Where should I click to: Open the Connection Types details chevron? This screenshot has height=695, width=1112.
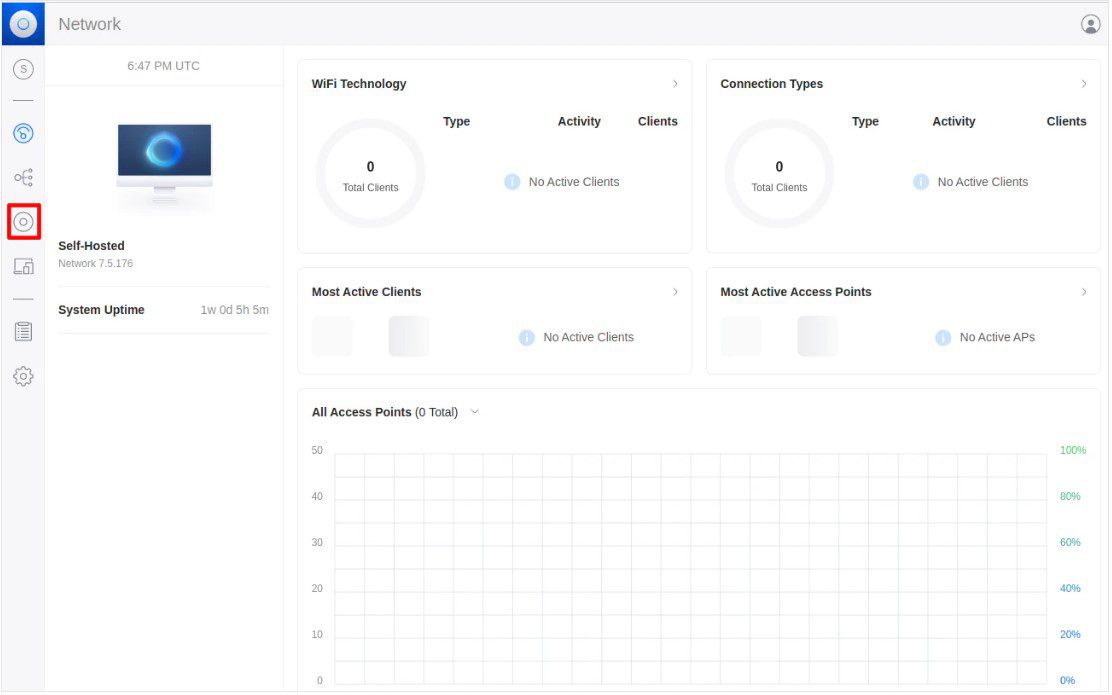coord(1085,84)
